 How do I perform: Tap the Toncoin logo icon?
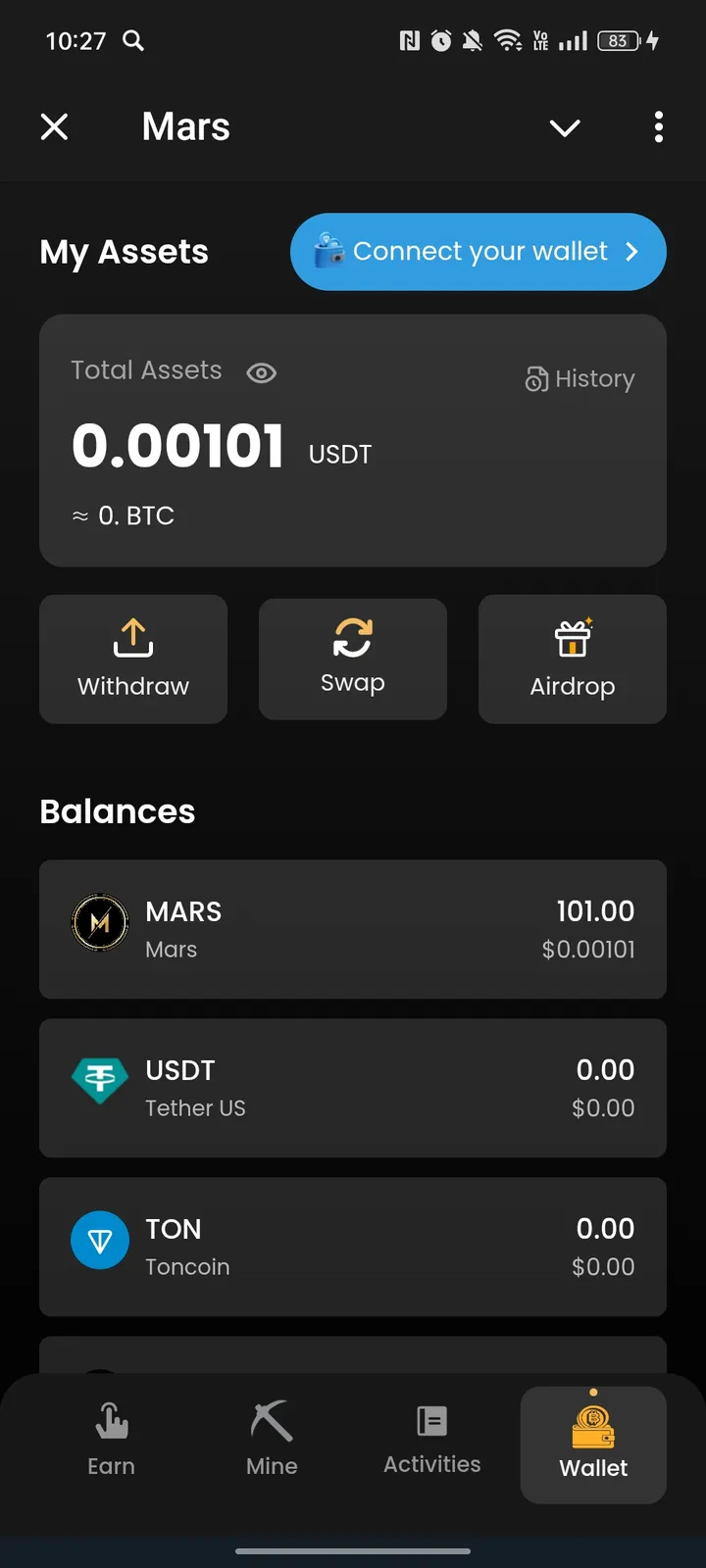tap(100, 1241)
